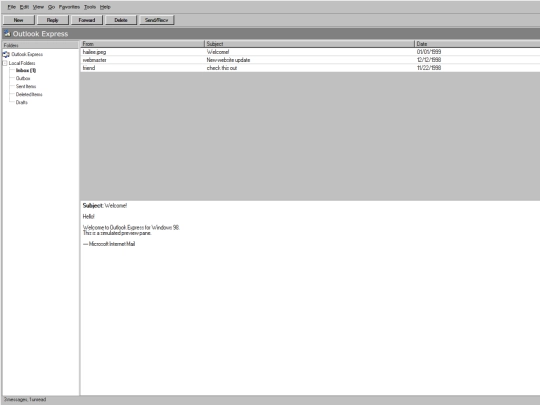Sort messages by From column header

coord(143,44)
